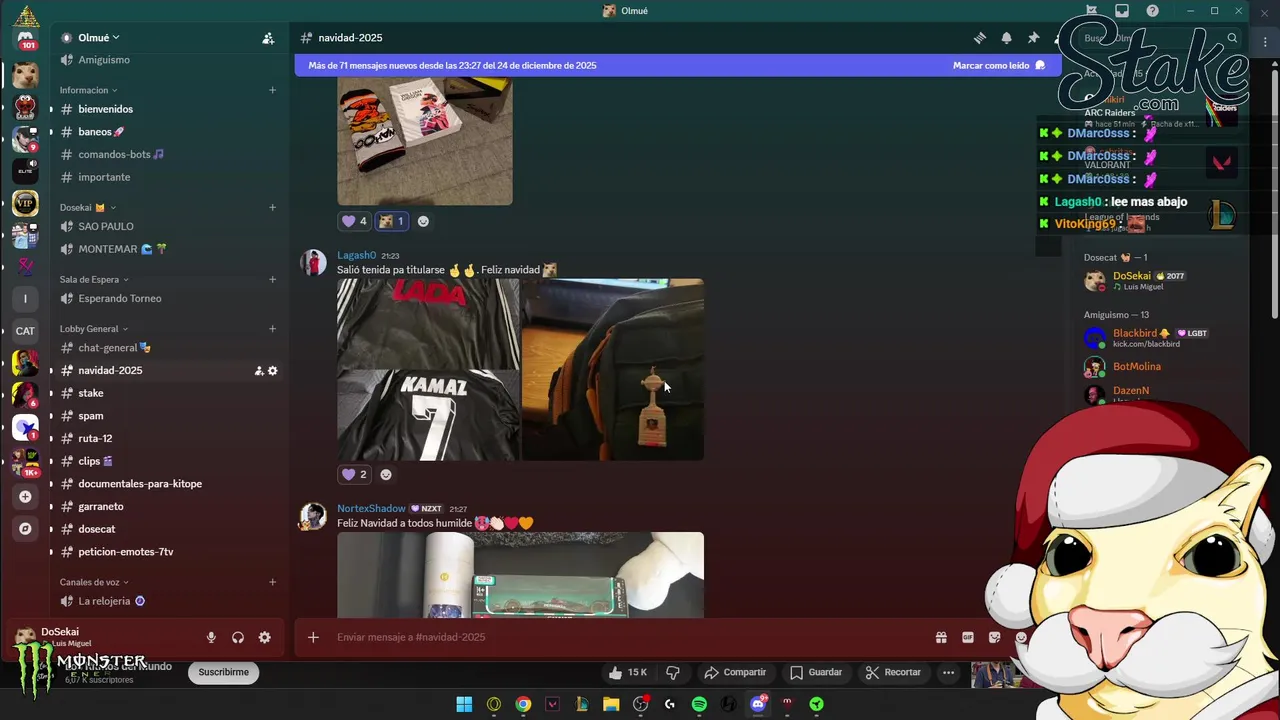1280x720 pixels.
Task: Collapse the Informacion category
Action: tap(88, 90)
